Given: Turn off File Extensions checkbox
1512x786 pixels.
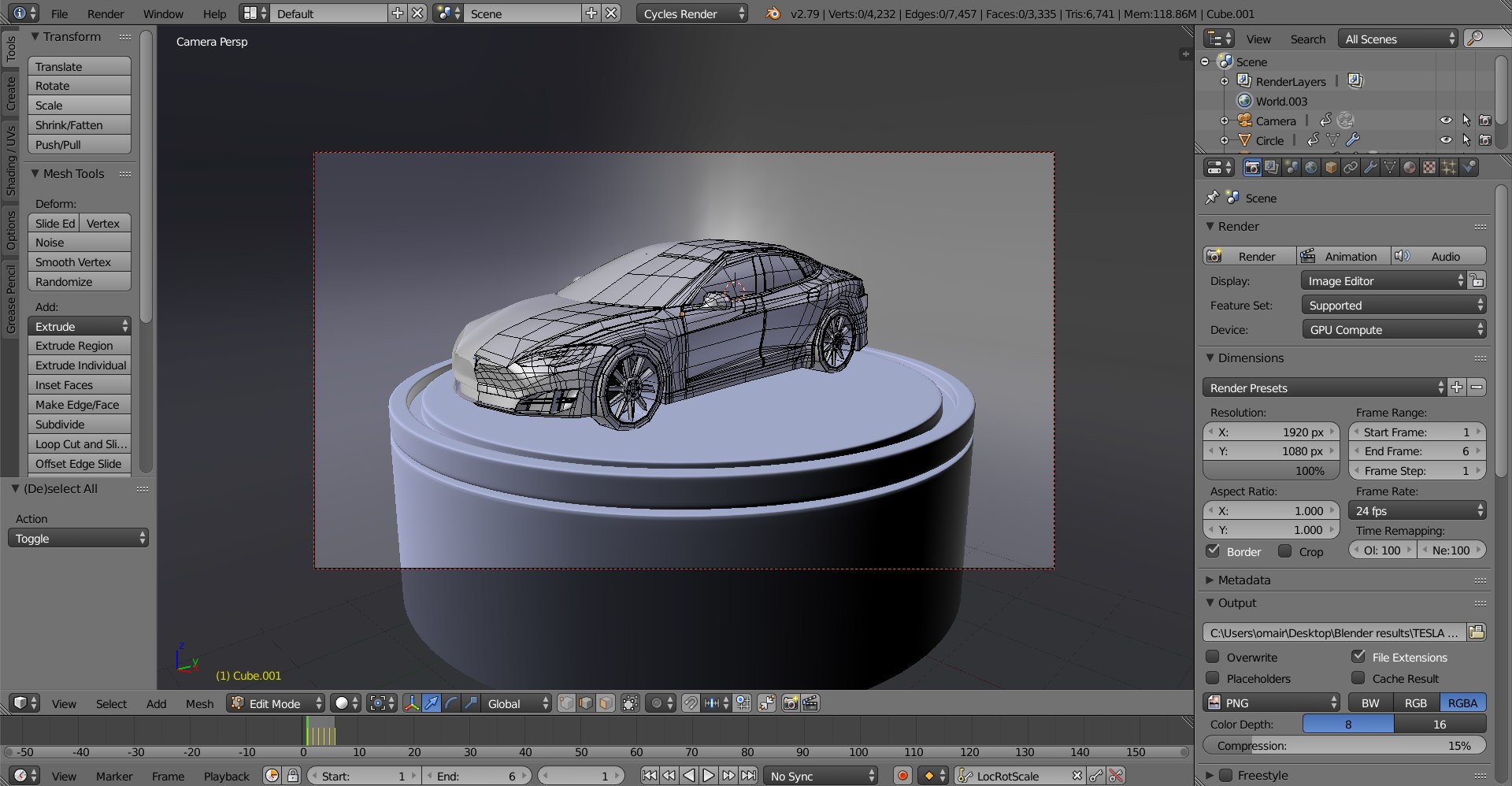Looking at the screenshot, I should 1358,657.
